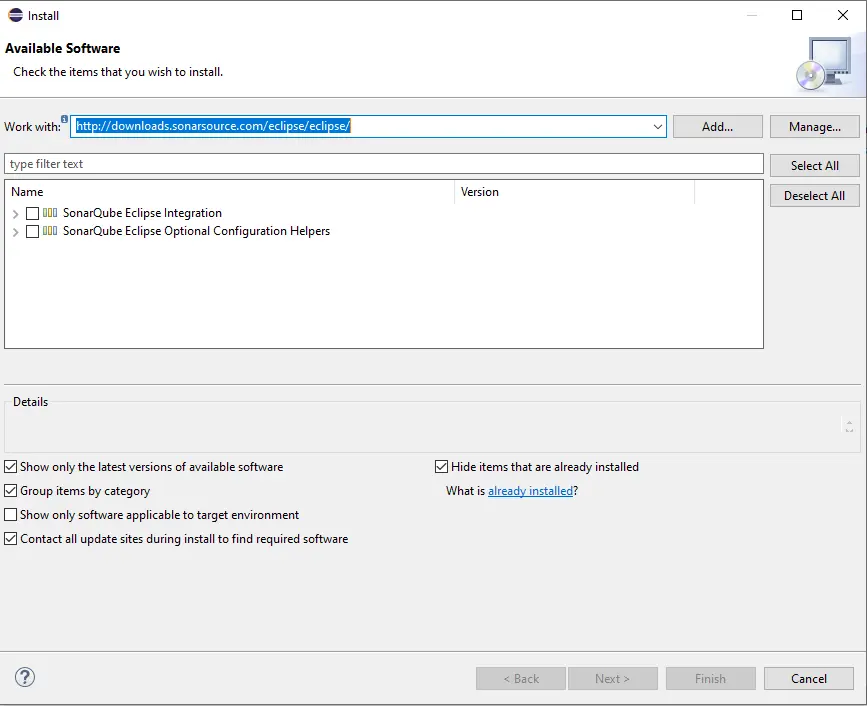Maximize the Install dialog window
Screen dimensions: 867x706
point(797,15)
